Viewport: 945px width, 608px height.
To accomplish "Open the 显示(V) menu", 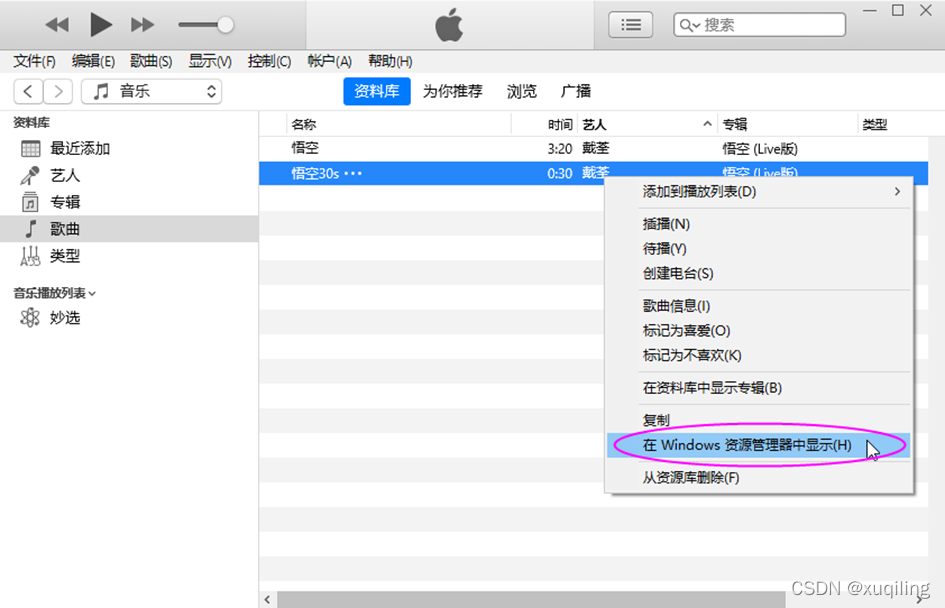I will pyautogui.click(x=210, y=61).
